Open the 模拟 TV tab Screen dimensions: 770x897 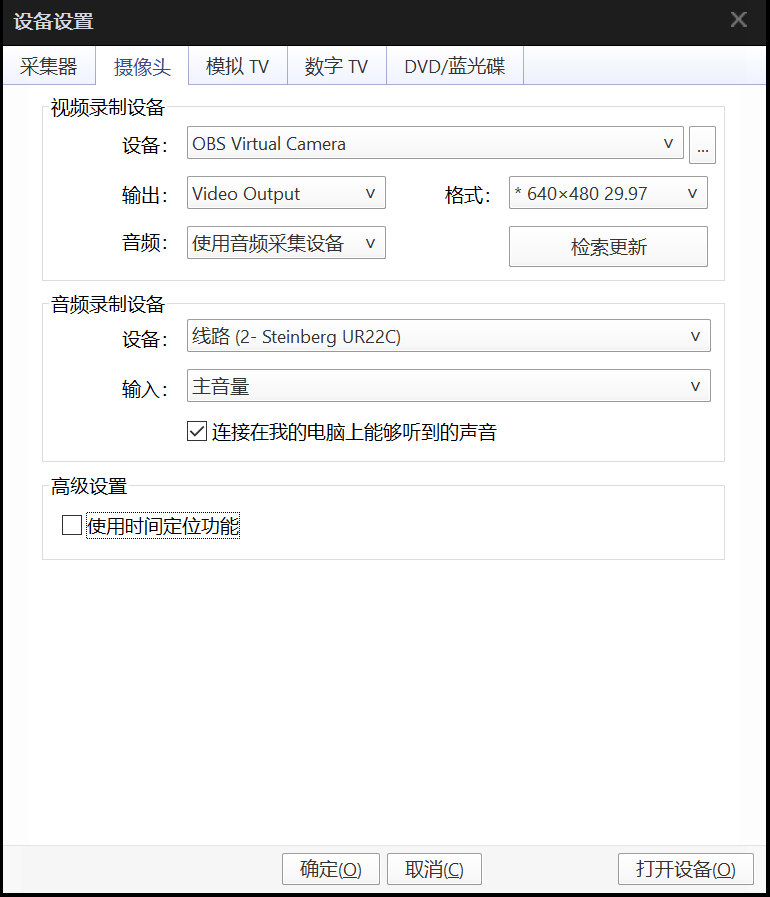237,66
